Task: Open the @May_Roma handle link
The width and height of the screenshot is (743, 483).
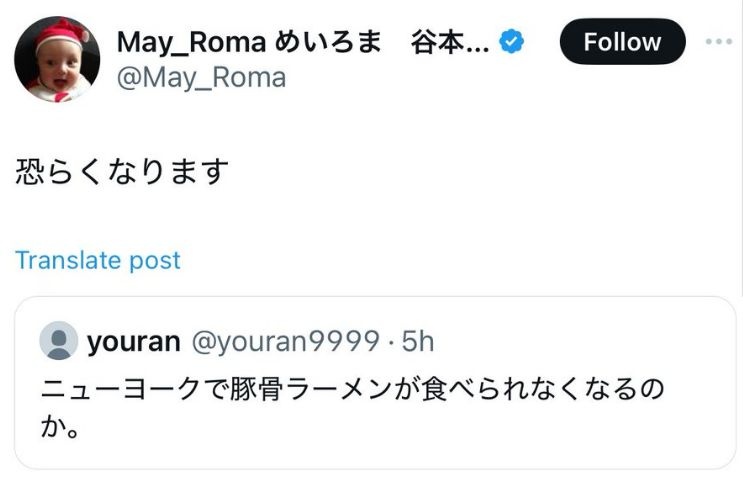Action: click(201, 77)
